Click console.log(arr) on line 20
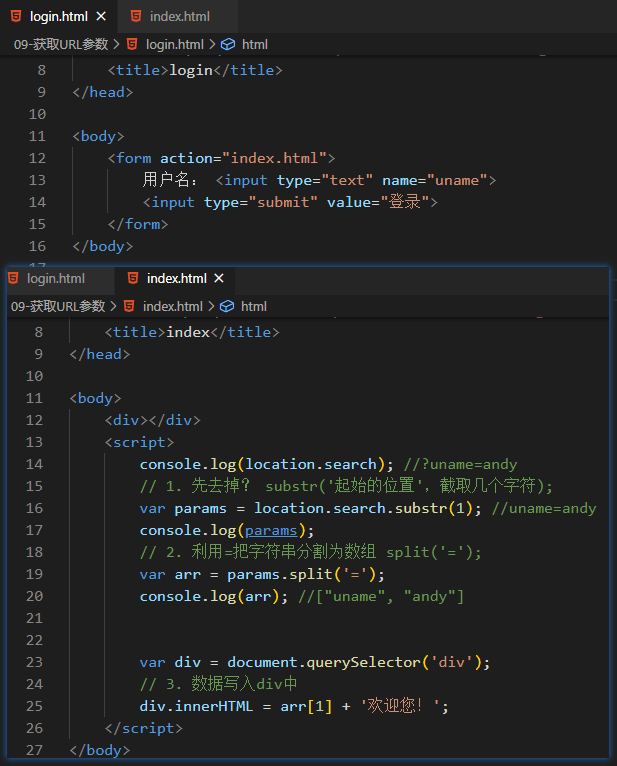617x766 pixels. [x=210, y=596]
